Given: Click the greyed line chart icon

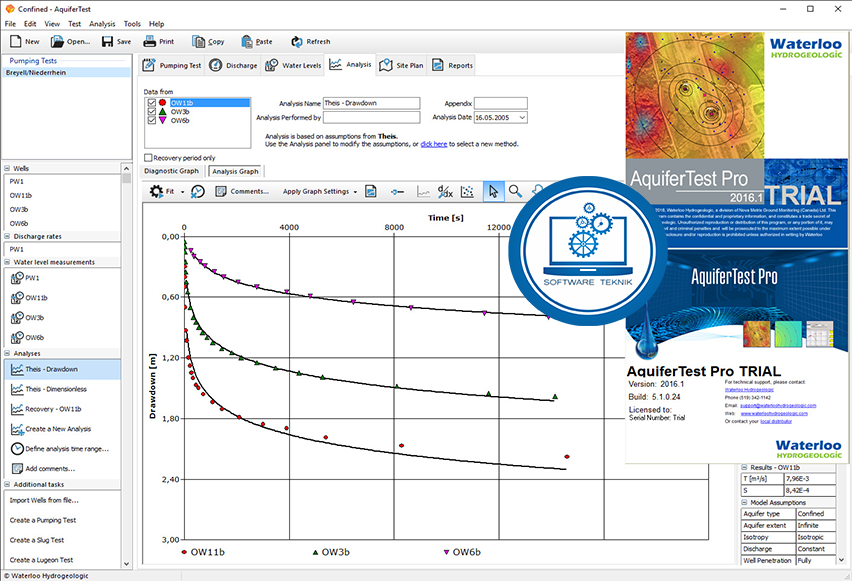Looking at the screenshot, I should [x=423, y=191].
